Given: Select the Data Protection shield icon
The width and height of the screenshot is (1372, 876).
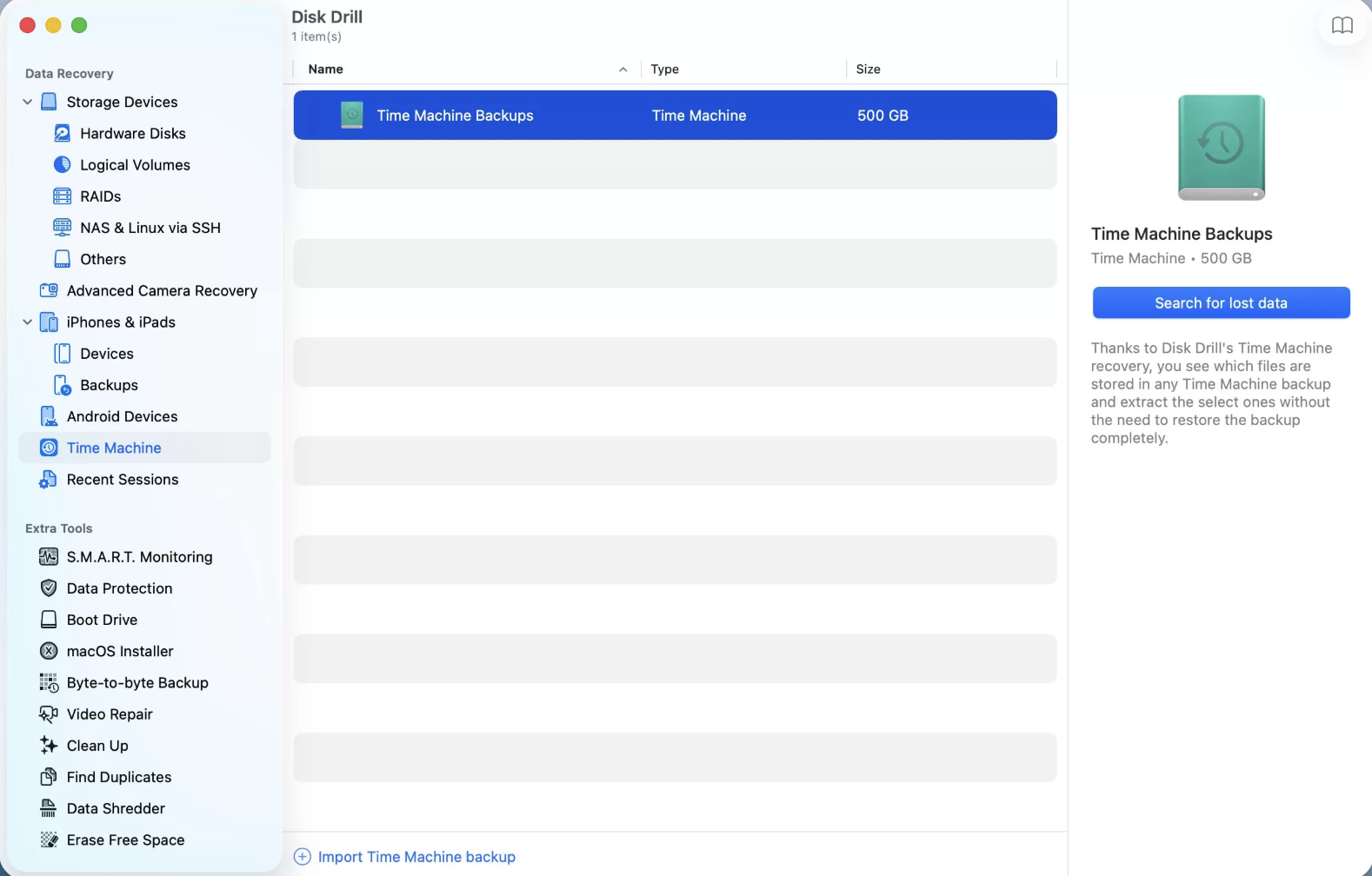Looking at the screenshot, I should coord(49,588).
